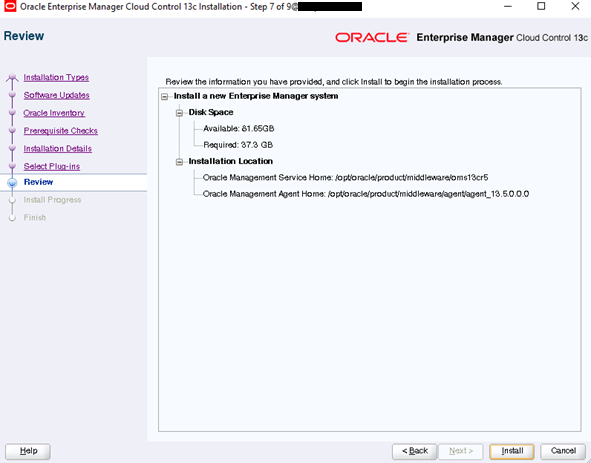
Task: Open the Help button
Action: [x=28, y=451]
